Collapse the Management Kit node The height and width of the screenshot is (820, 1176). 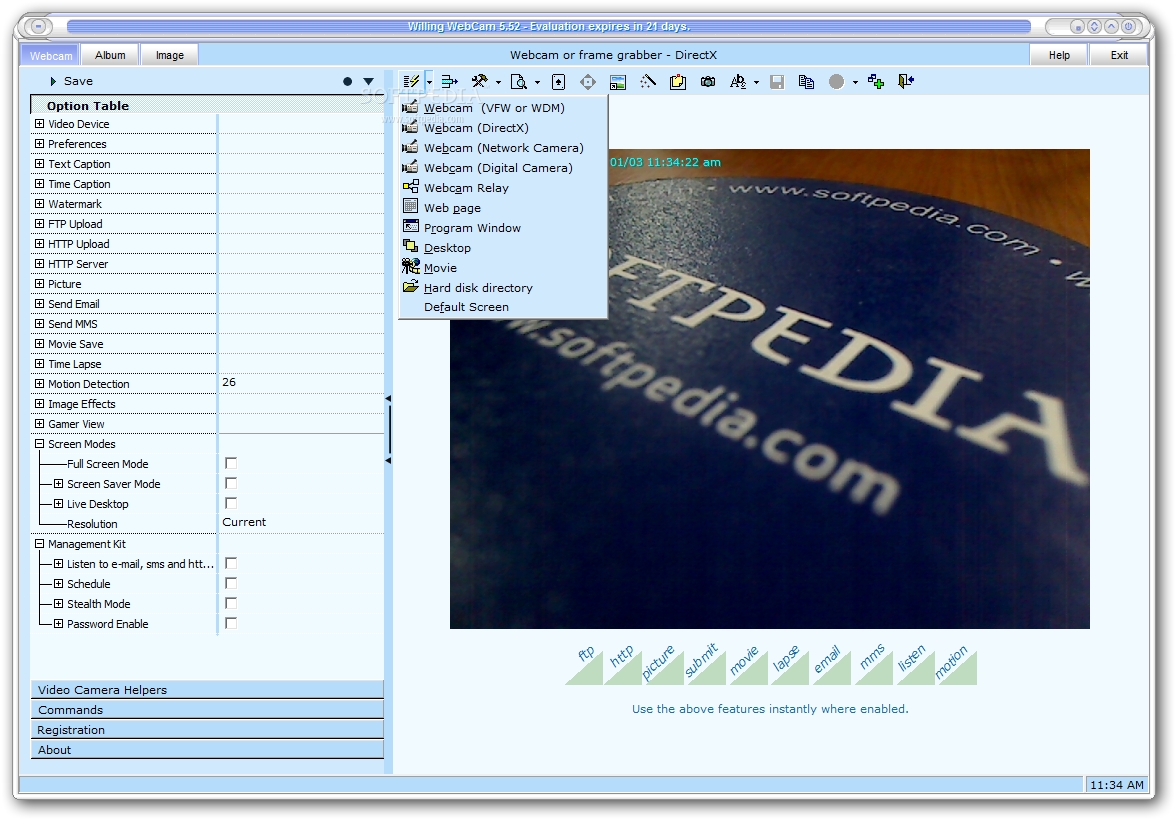[x=40, y=543]
